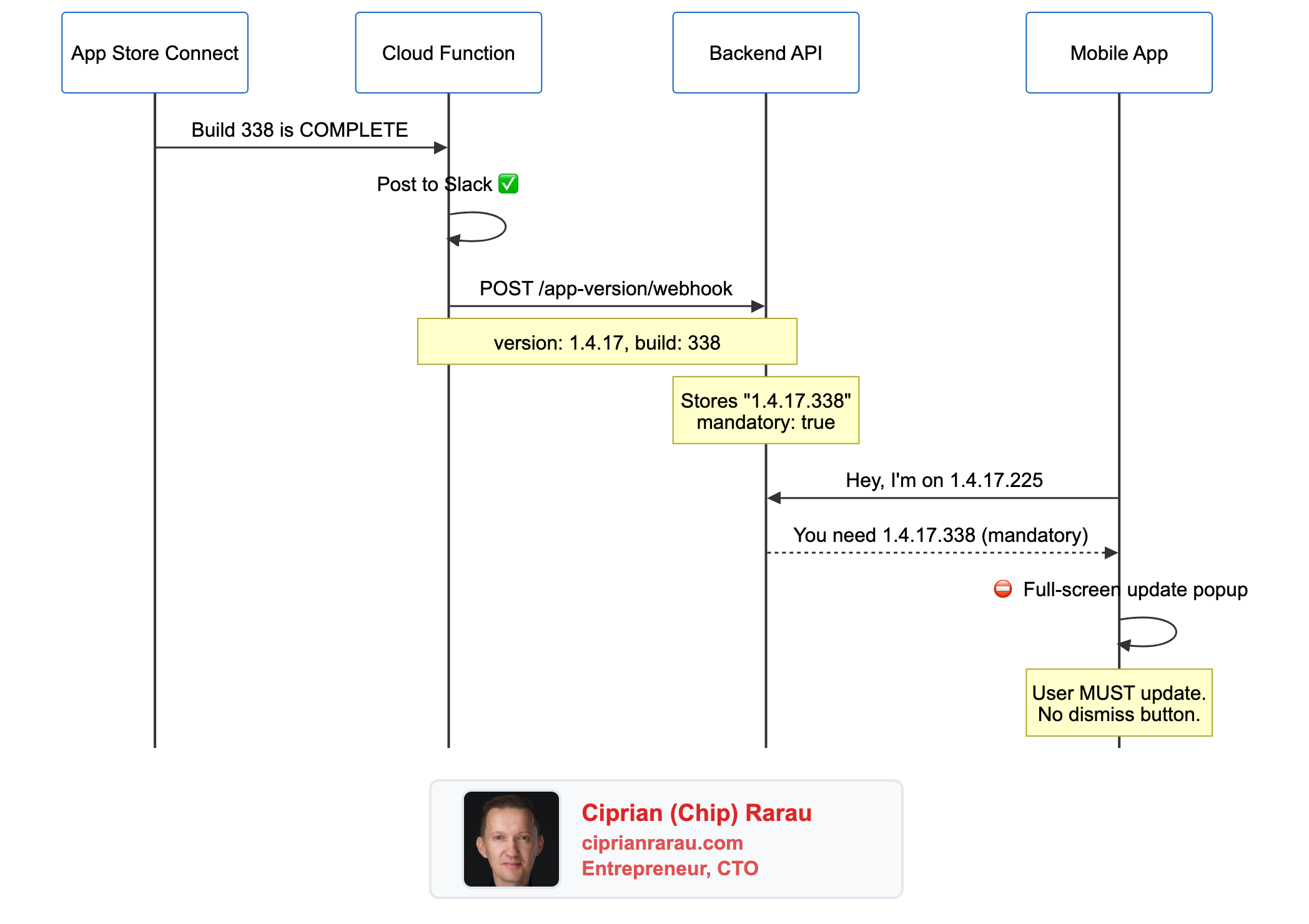Select the Mobile App participant box
1309x924 pixels.
pyautogui.click(x=1119, y=53)
